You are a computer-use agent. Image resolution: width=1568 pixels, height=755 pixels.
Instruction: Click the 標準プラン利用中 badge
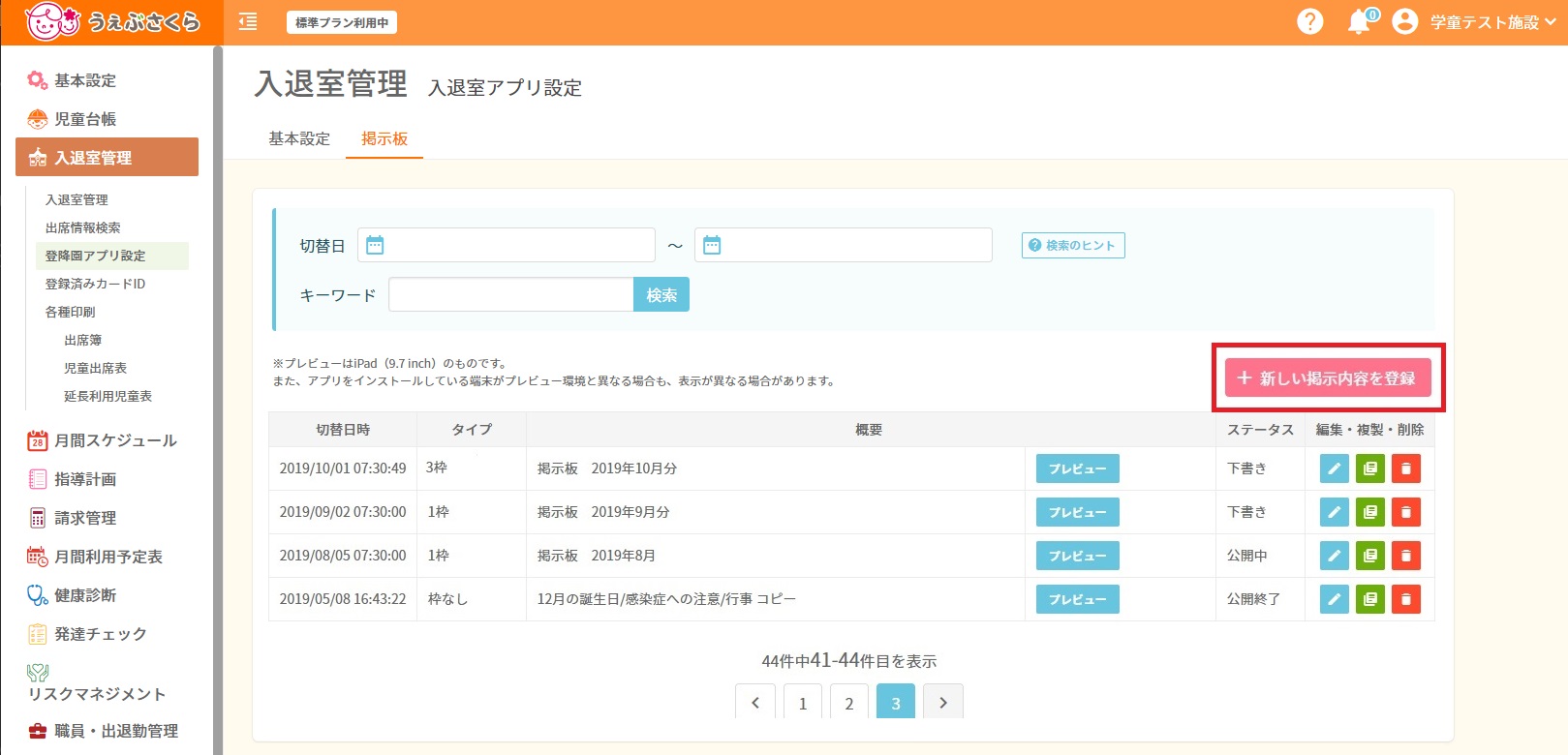pyautogui.click(x=342, y=22)
